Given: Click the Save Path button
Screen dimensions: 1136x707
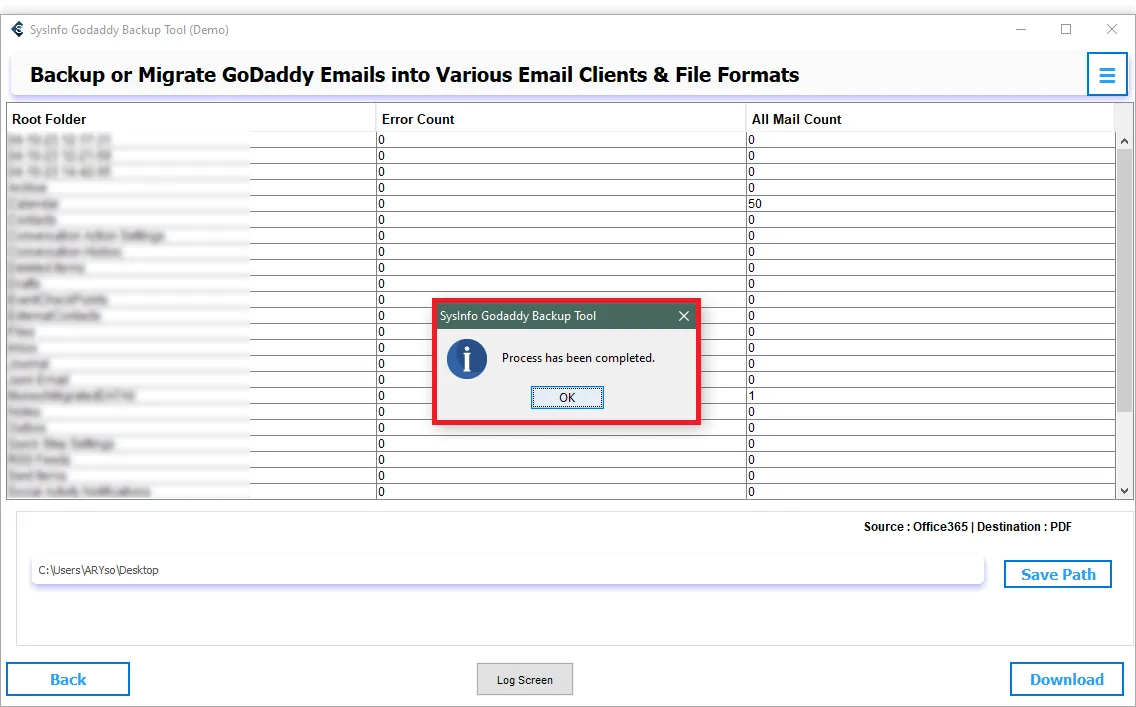Looking at the screenshot, I should (x=1057, y=574).
